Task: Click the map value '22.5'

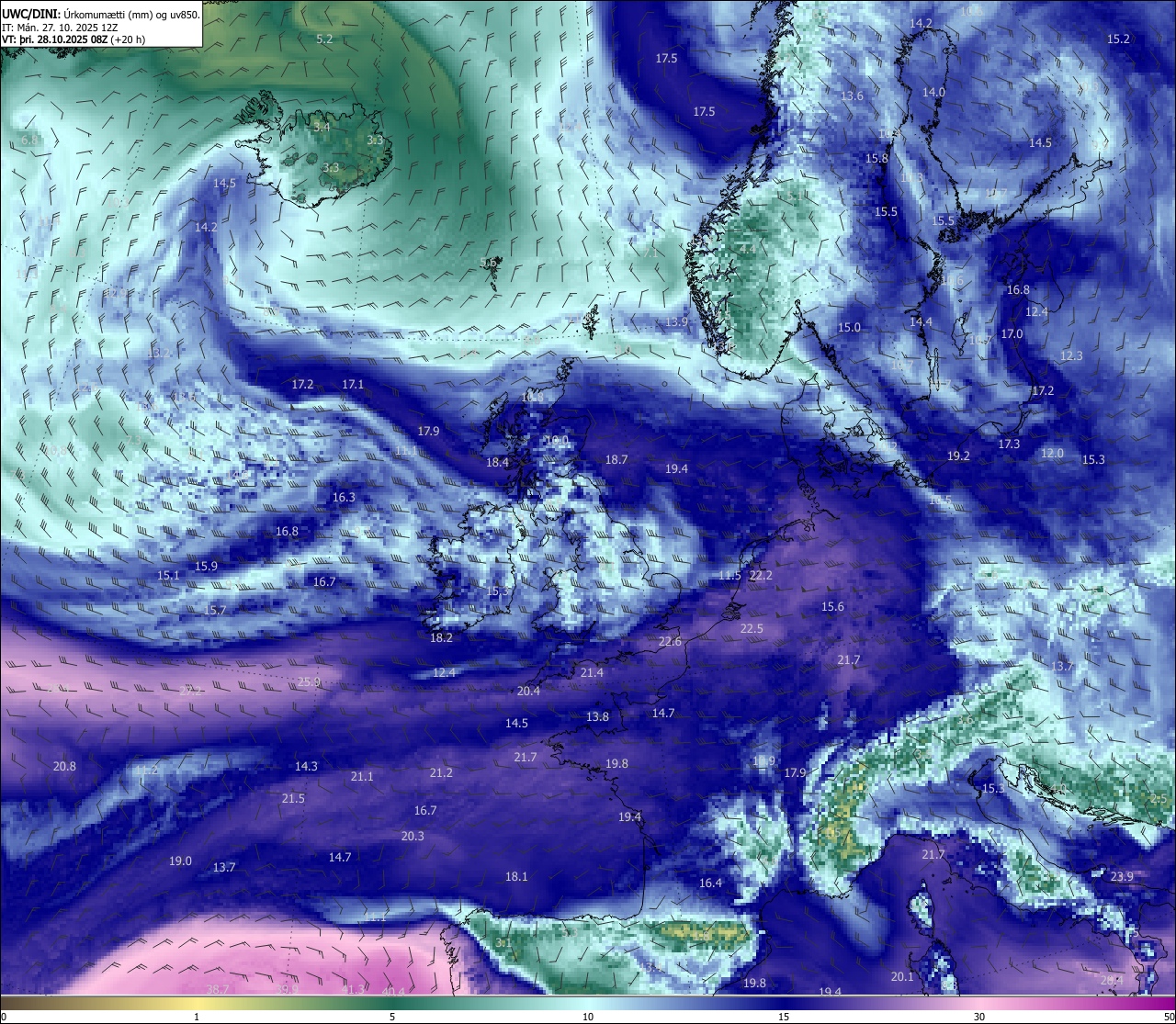Action: click(x=752, y=629)
